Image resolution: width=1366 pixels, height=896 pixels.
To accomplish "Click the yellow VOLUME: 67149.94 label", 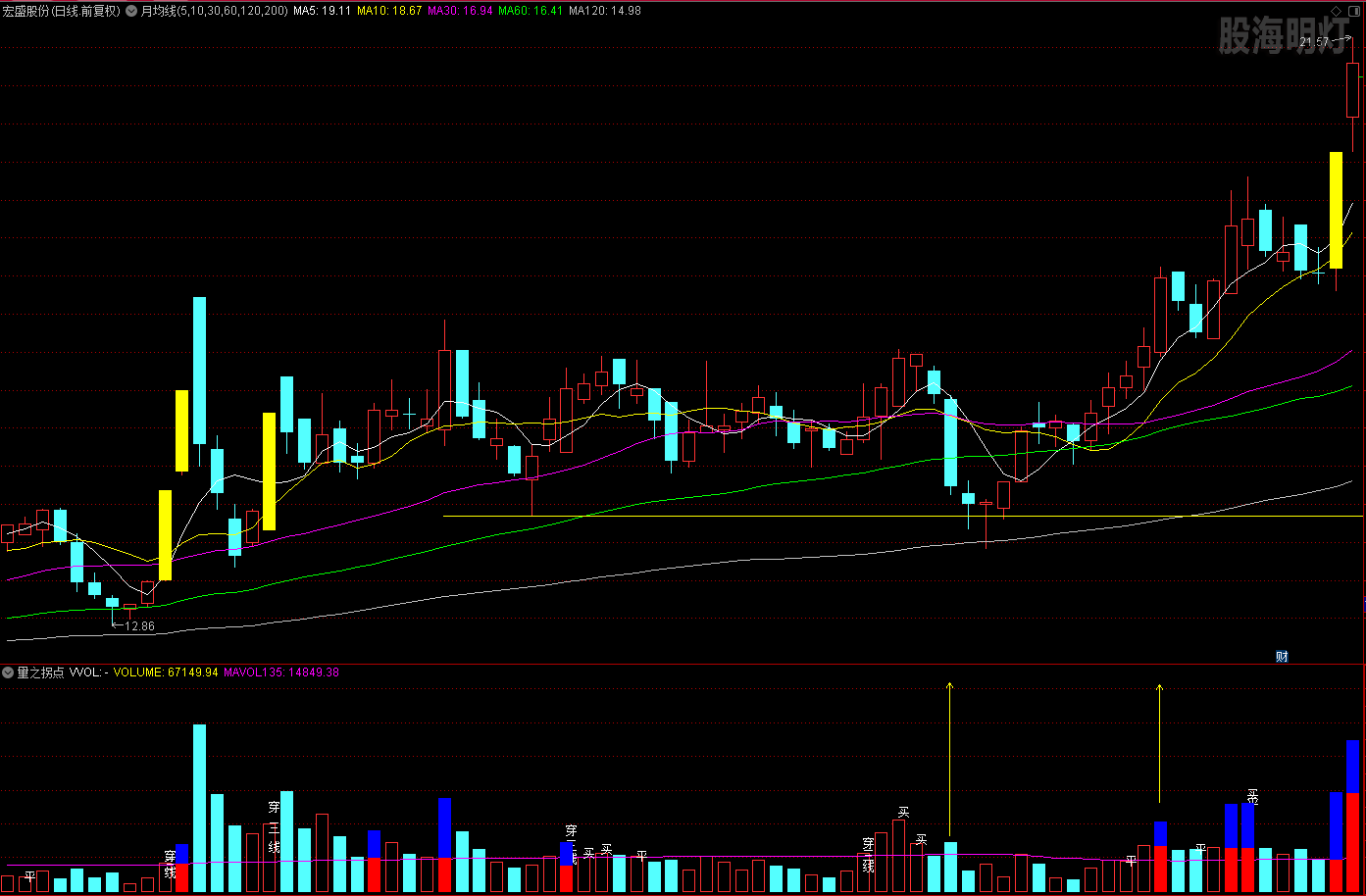I will pyautogui.click(x=166, y=672).
